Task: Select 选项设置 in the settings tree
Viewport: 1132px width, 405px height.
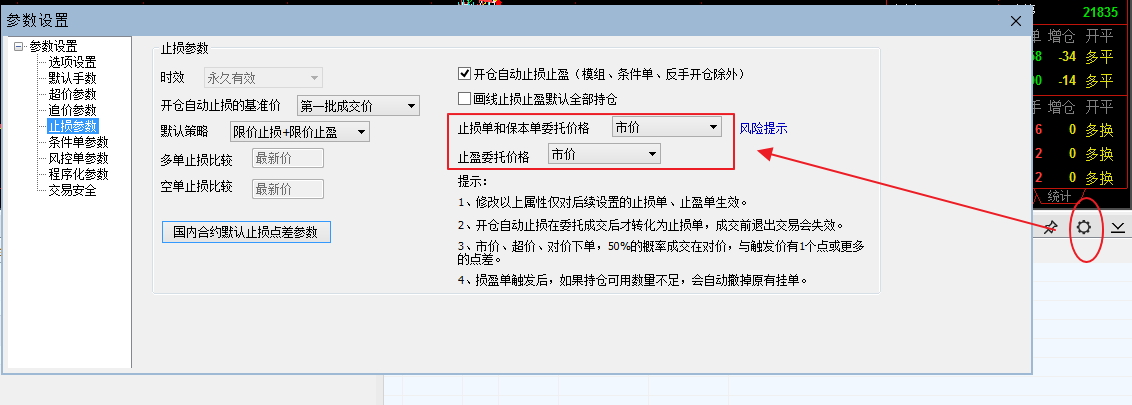Action: pyautogui.click(x=72, y=62)
